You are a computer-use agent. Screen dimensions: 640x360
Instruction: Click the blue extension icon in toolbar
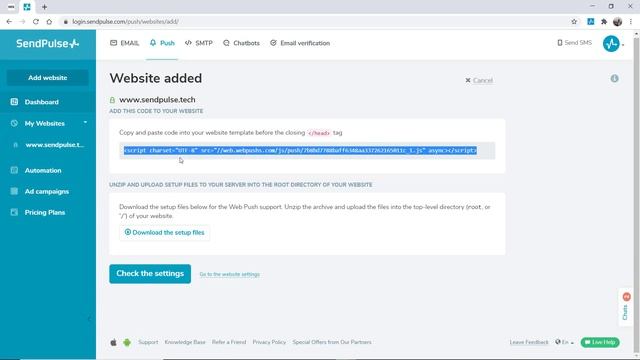tap(591, 22)
